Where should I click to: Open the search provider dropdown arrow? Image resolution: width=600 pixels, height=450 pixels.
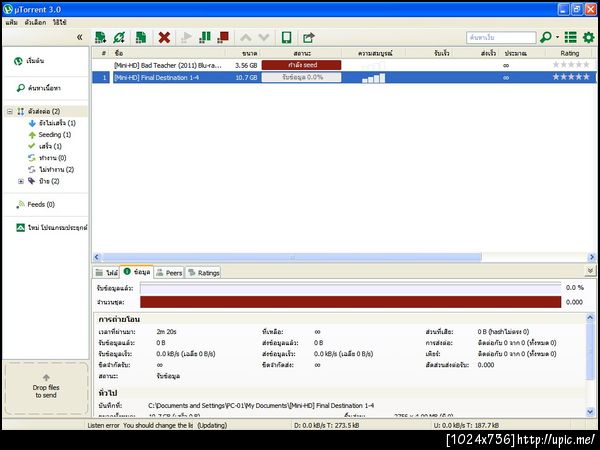coord(557,37)
